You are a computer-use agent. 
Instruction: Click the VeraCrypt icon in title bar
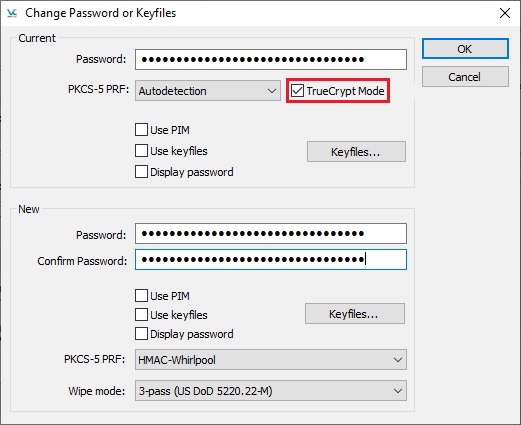(12, 13)
